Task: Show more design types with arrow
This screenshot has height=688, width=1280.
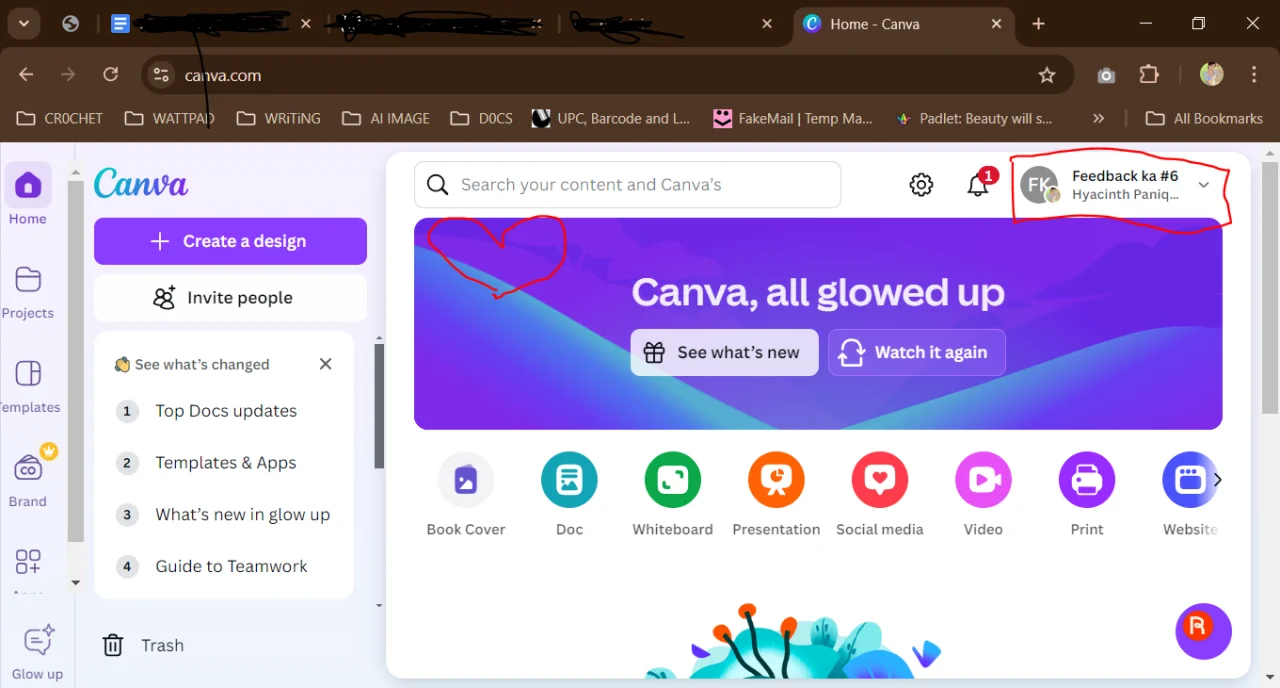Action: pyautogui.click(x=1217, y=480)
